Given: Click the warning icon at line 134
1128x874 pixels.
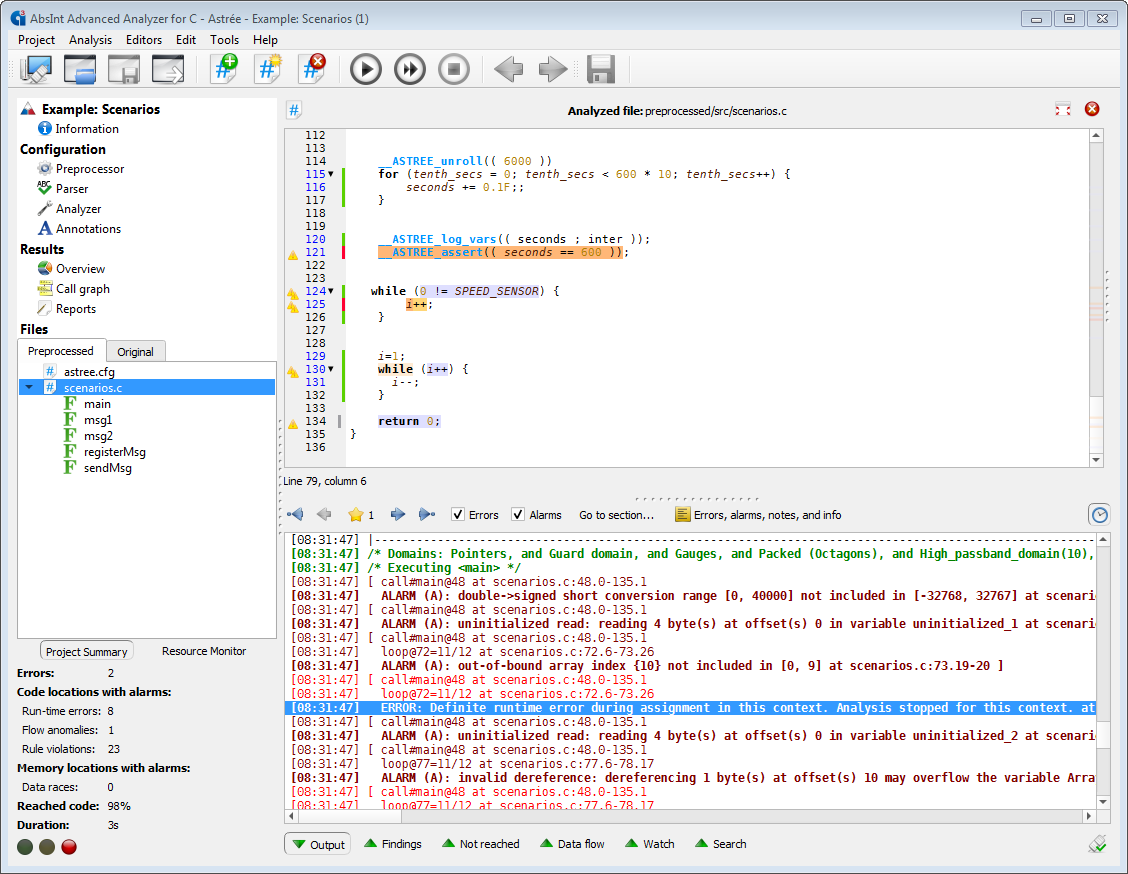Looking at the screenshot, I should (293, 424).
